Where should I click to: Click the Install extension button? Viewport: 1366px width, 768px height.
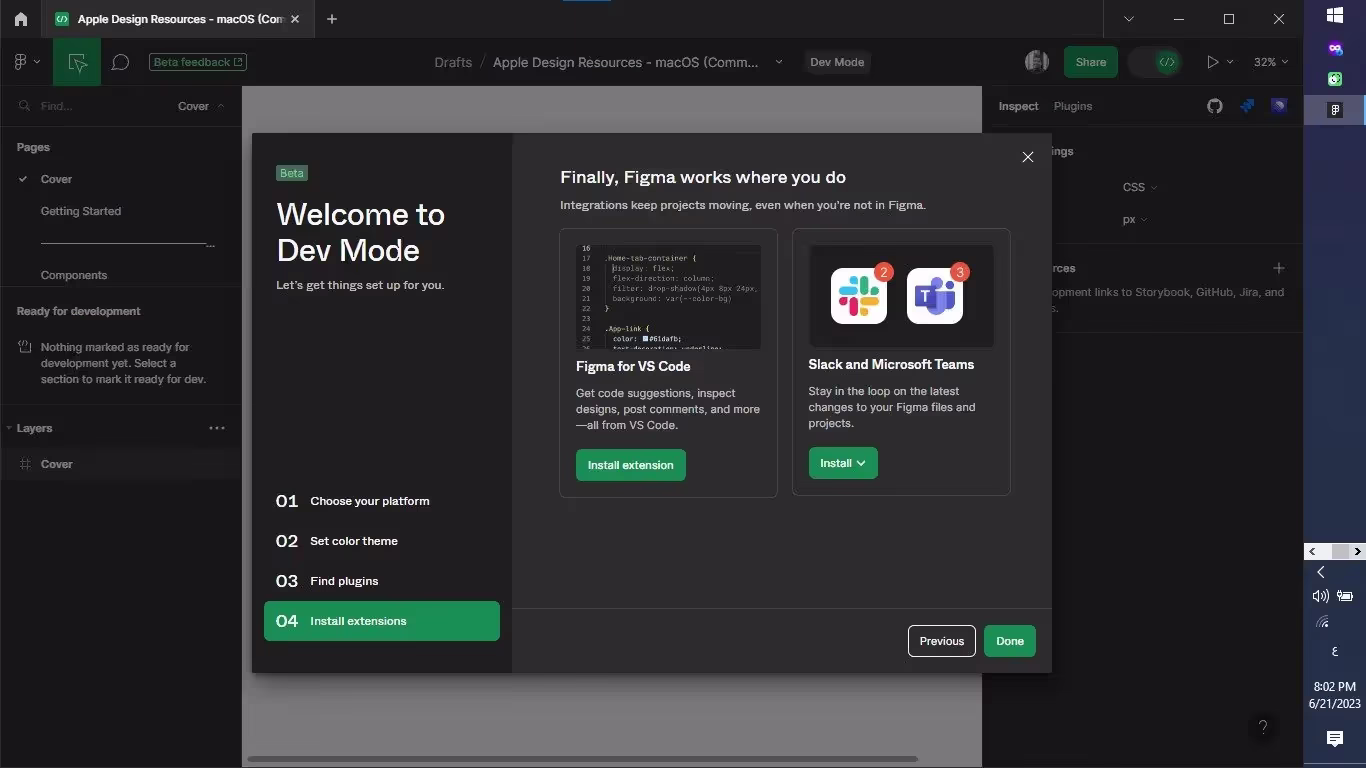pyautogui.click(x=630, y=465)
